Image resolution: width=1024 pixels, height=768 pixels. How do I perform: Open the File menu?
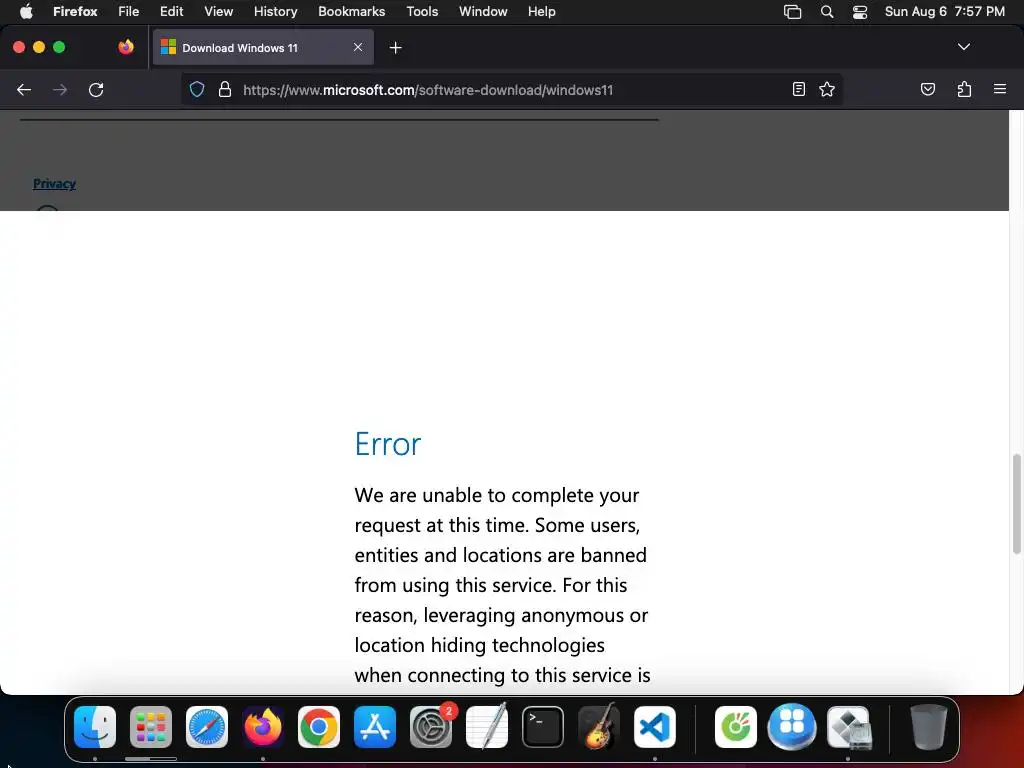click(129, 12)
